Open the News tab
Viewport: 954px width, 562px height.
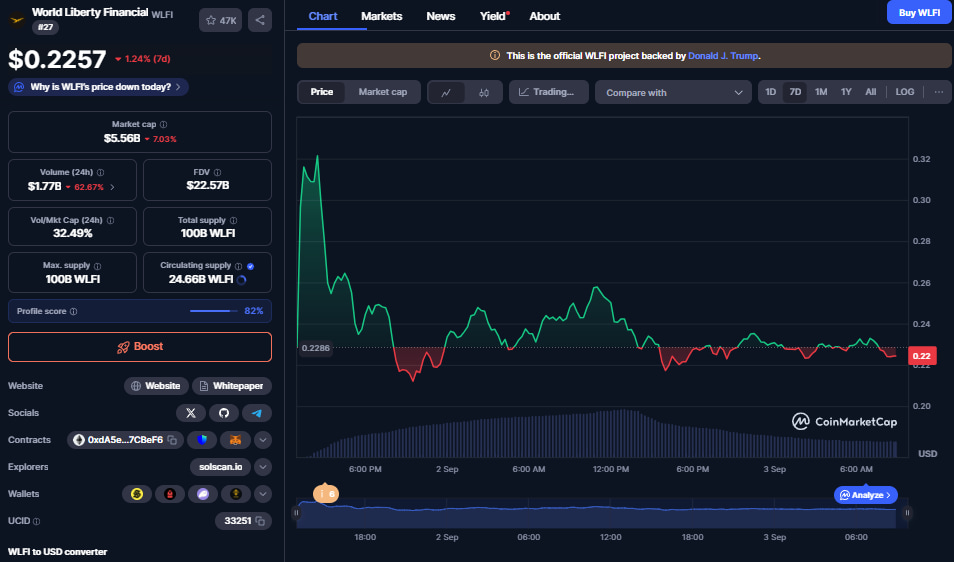[440, 16]
